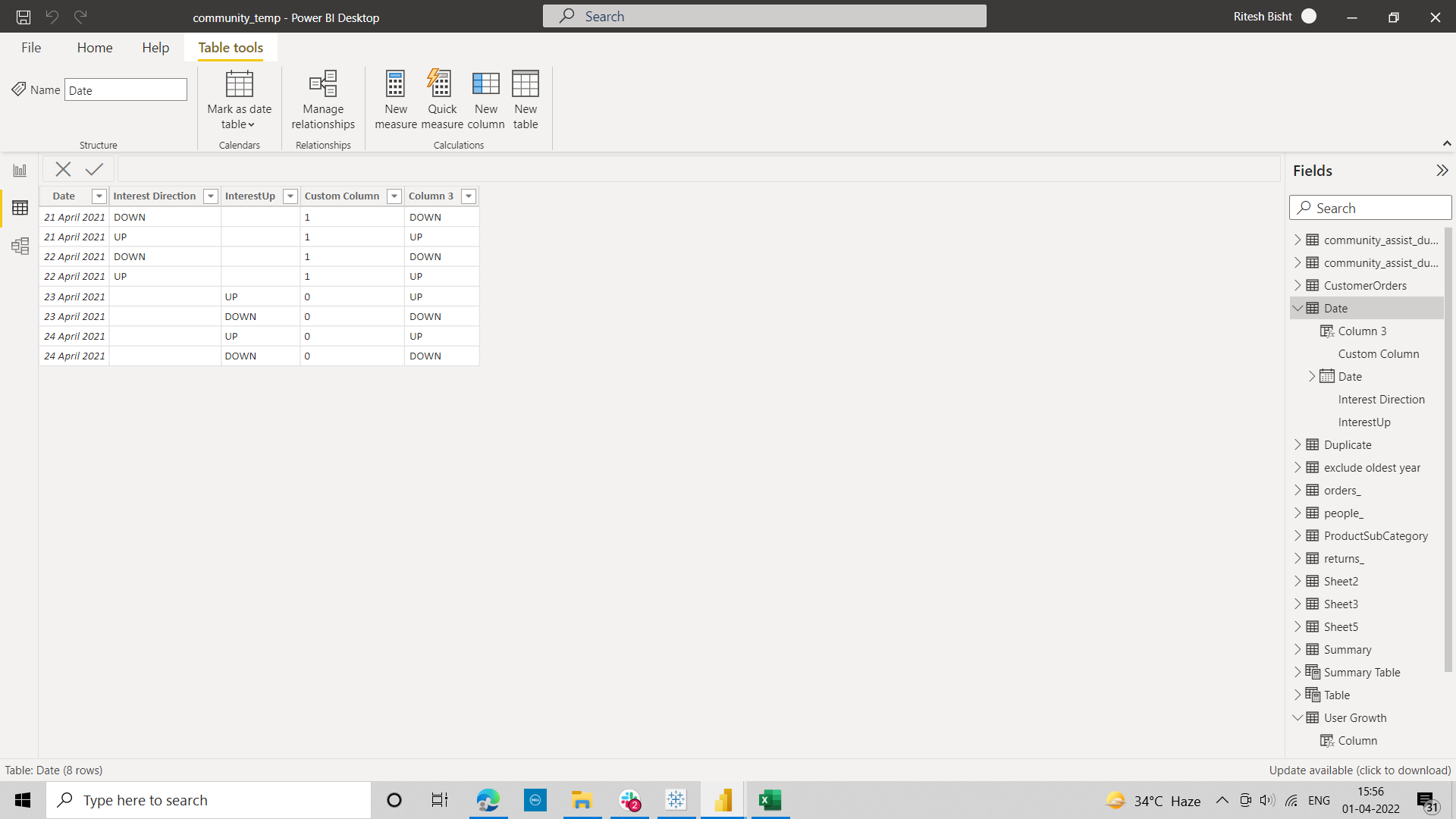The width and height of the screenshot is (1456, 819).
Task: Create a Quick measure
Action: coord(442,100)
